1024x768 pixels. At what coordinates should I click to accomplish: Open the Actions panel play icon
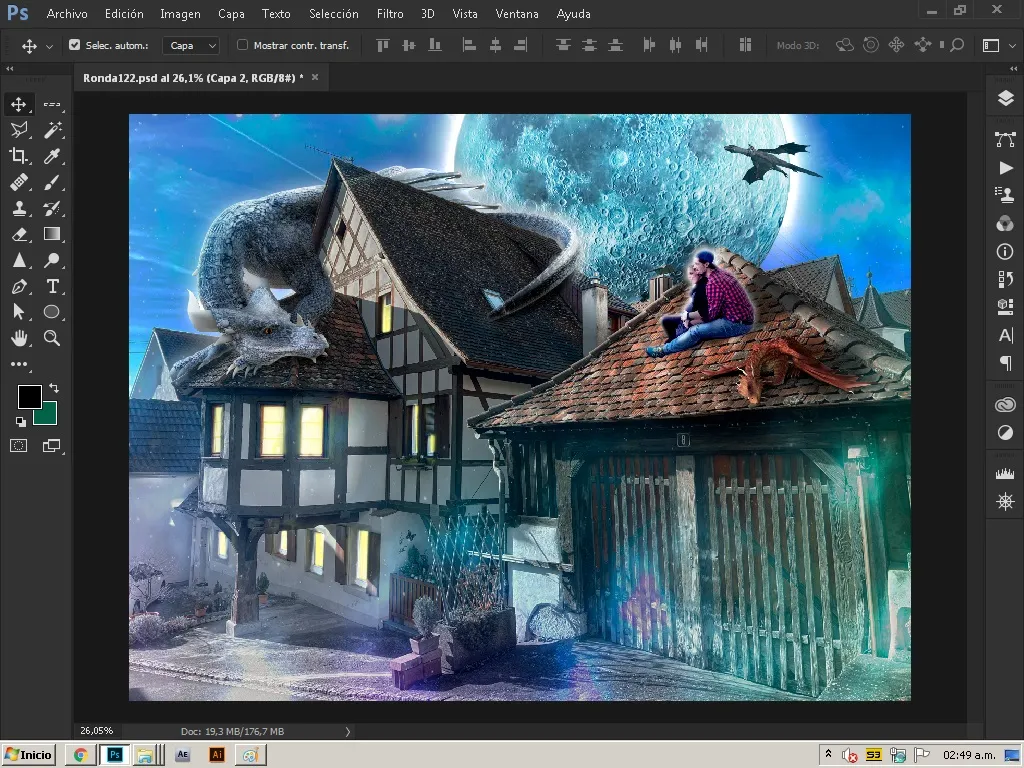coord(1005,168)
